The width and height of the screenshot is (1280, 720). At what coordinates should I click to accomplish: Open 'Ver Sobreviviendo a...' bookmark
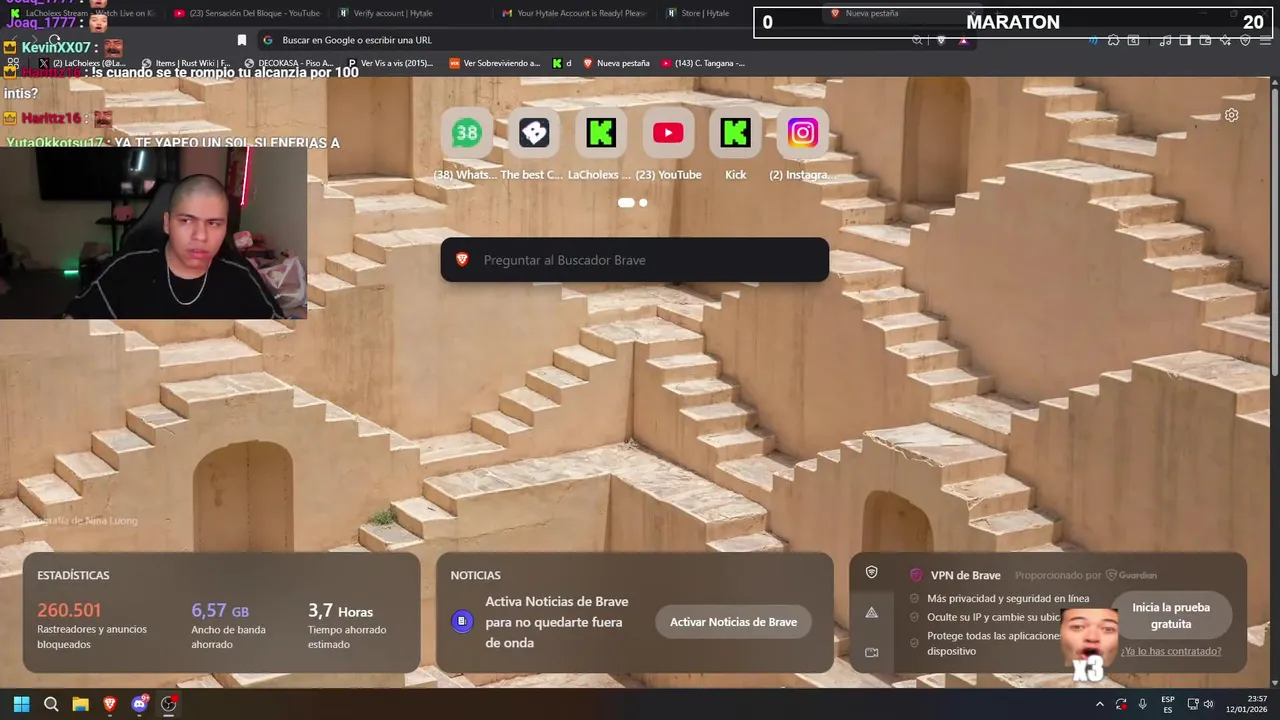click(494, 63)
